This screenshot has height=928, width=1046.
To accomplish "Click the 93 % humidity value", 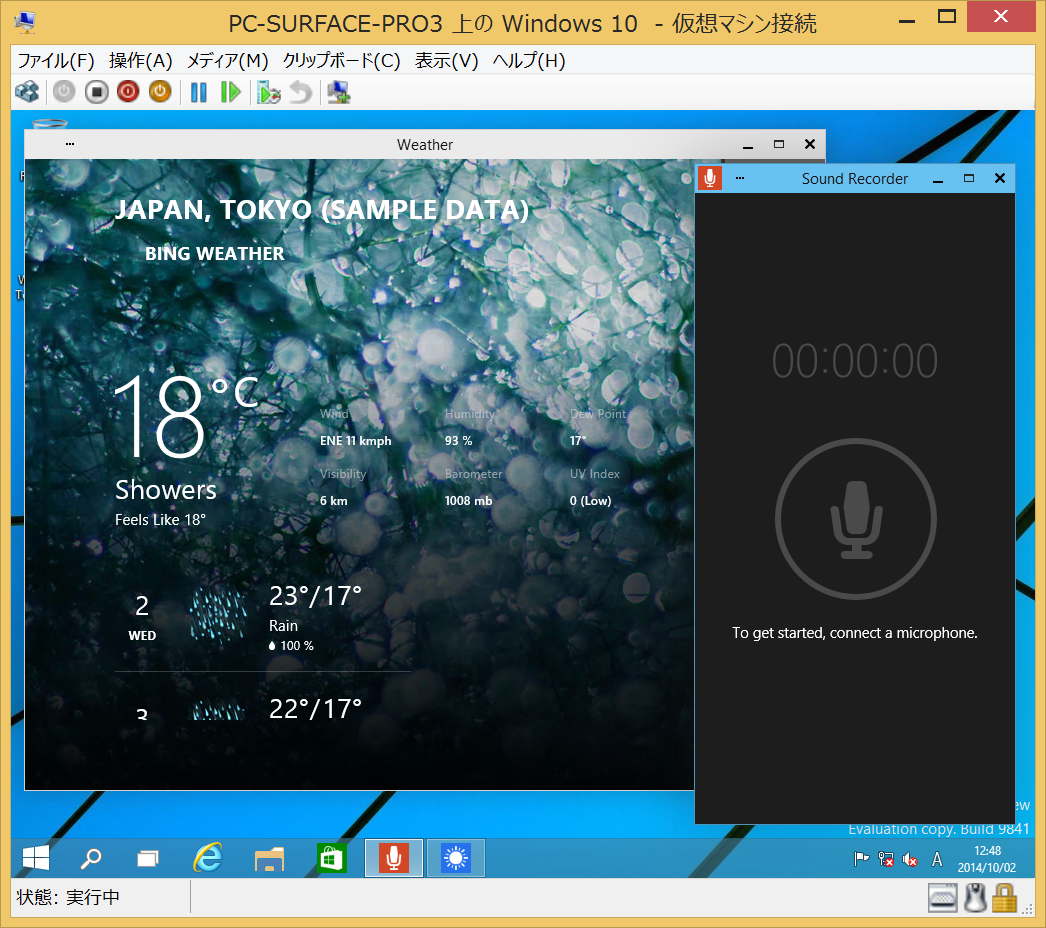I will pos(458,441).
